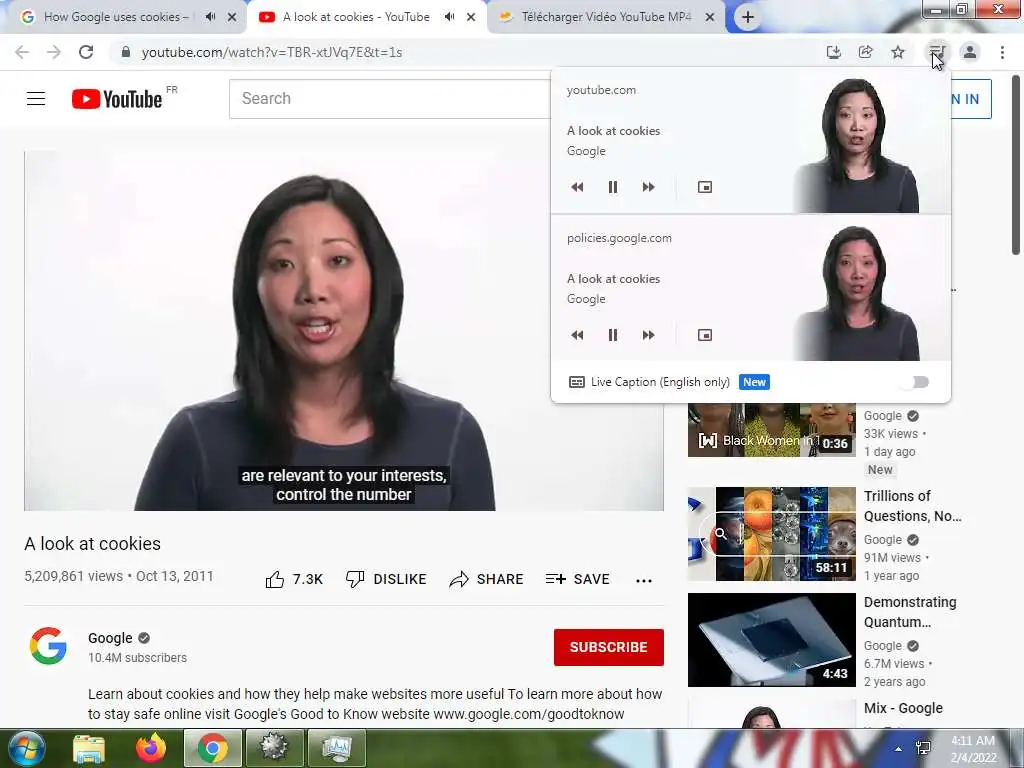Seek forward in the policies.google.com media card
The image size is (1024, 768).
click(x=648, y=335)
